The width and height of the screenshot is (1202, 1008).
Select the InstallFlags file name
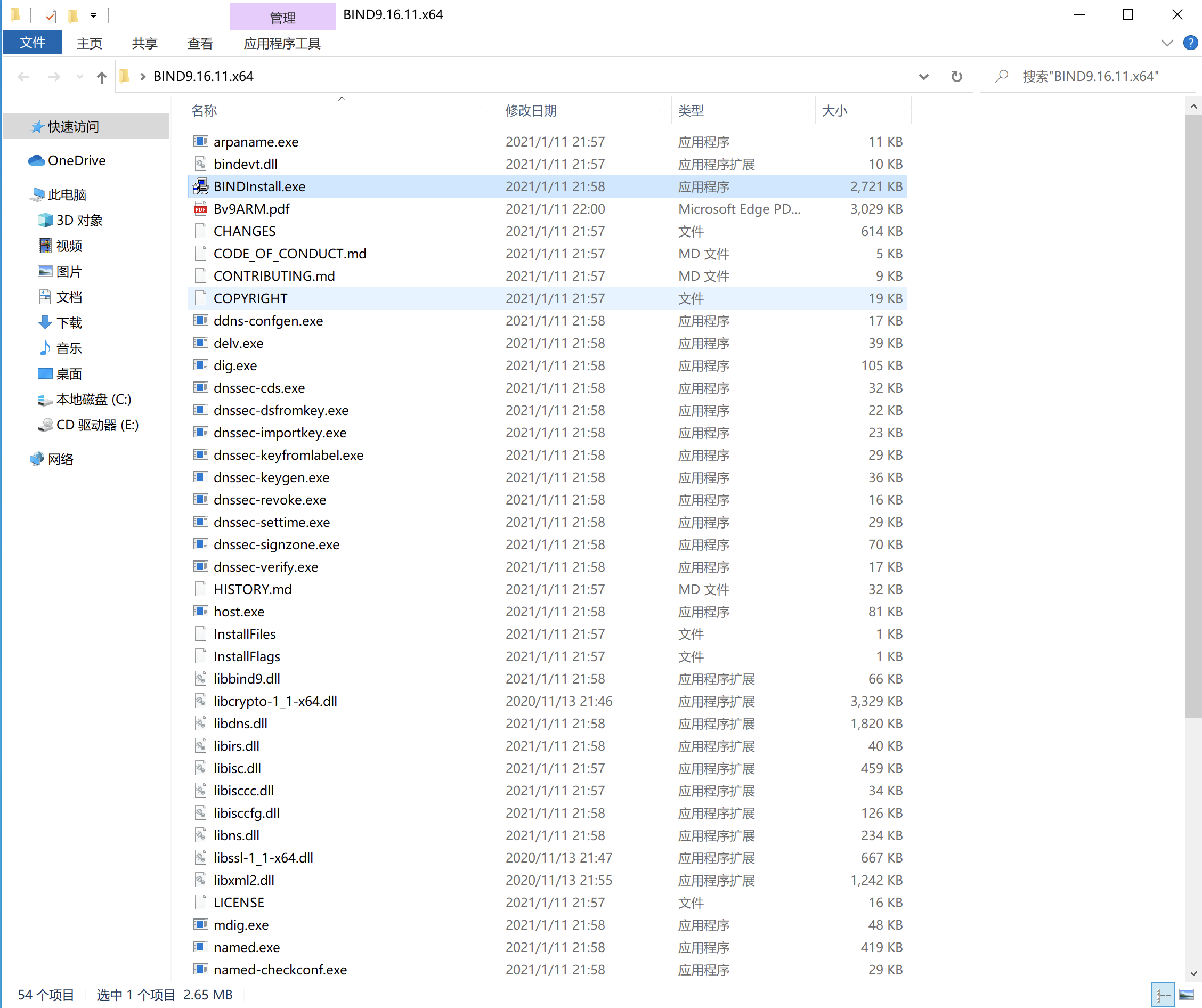pyautogui.click(x=247, y=656)
